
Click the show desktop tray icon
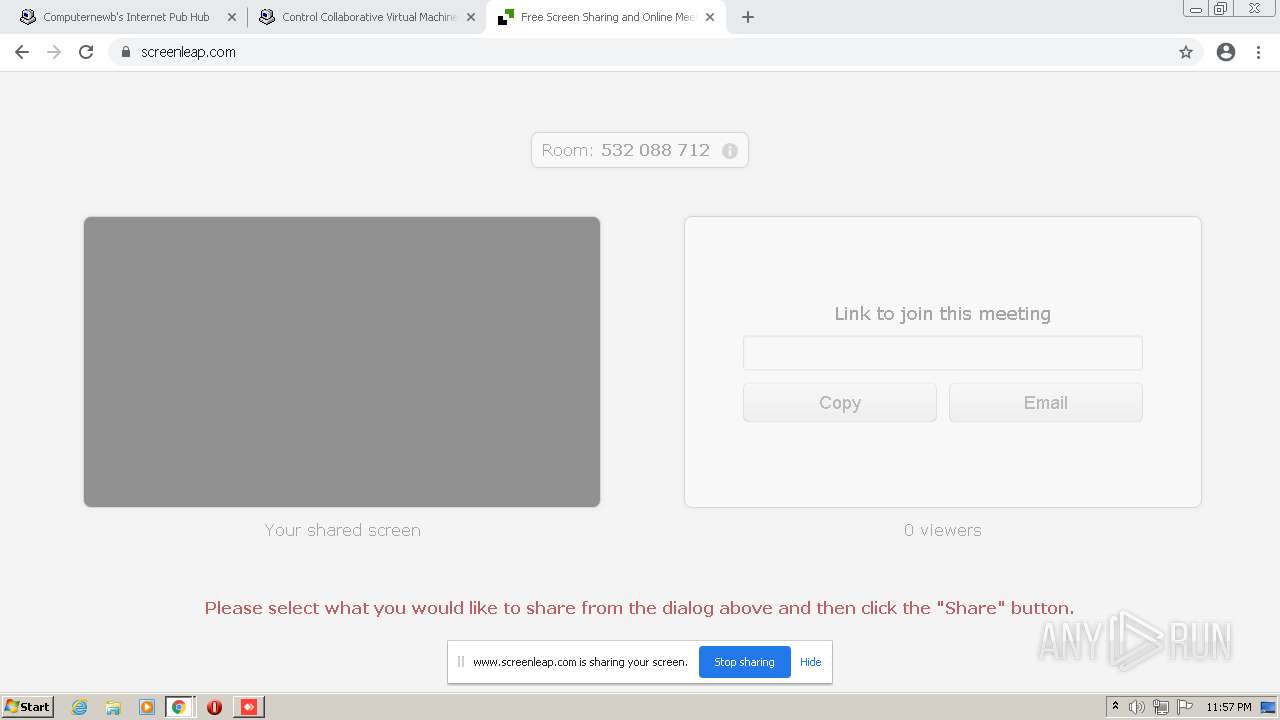1268,707
